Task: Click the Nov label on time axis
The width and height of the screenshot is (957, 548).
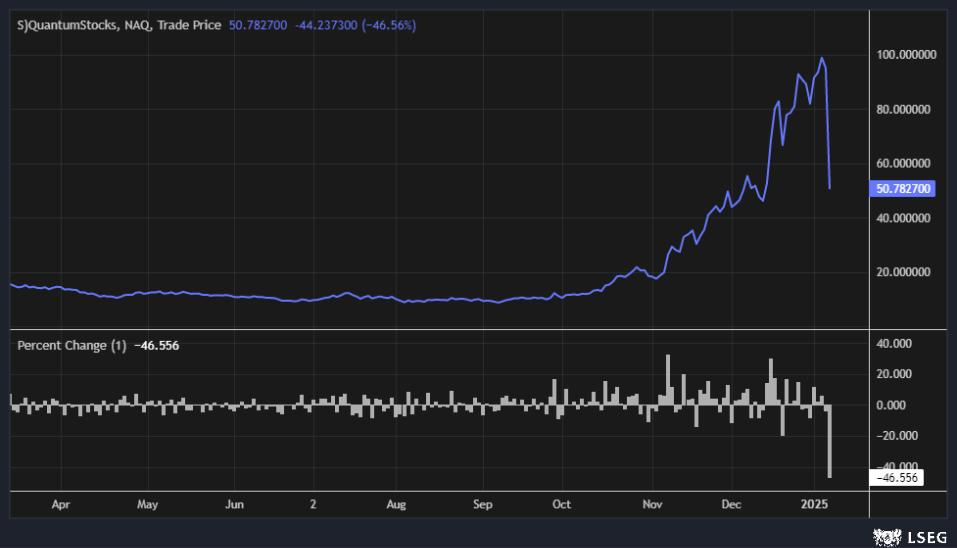Action: (x=652, y=505)
